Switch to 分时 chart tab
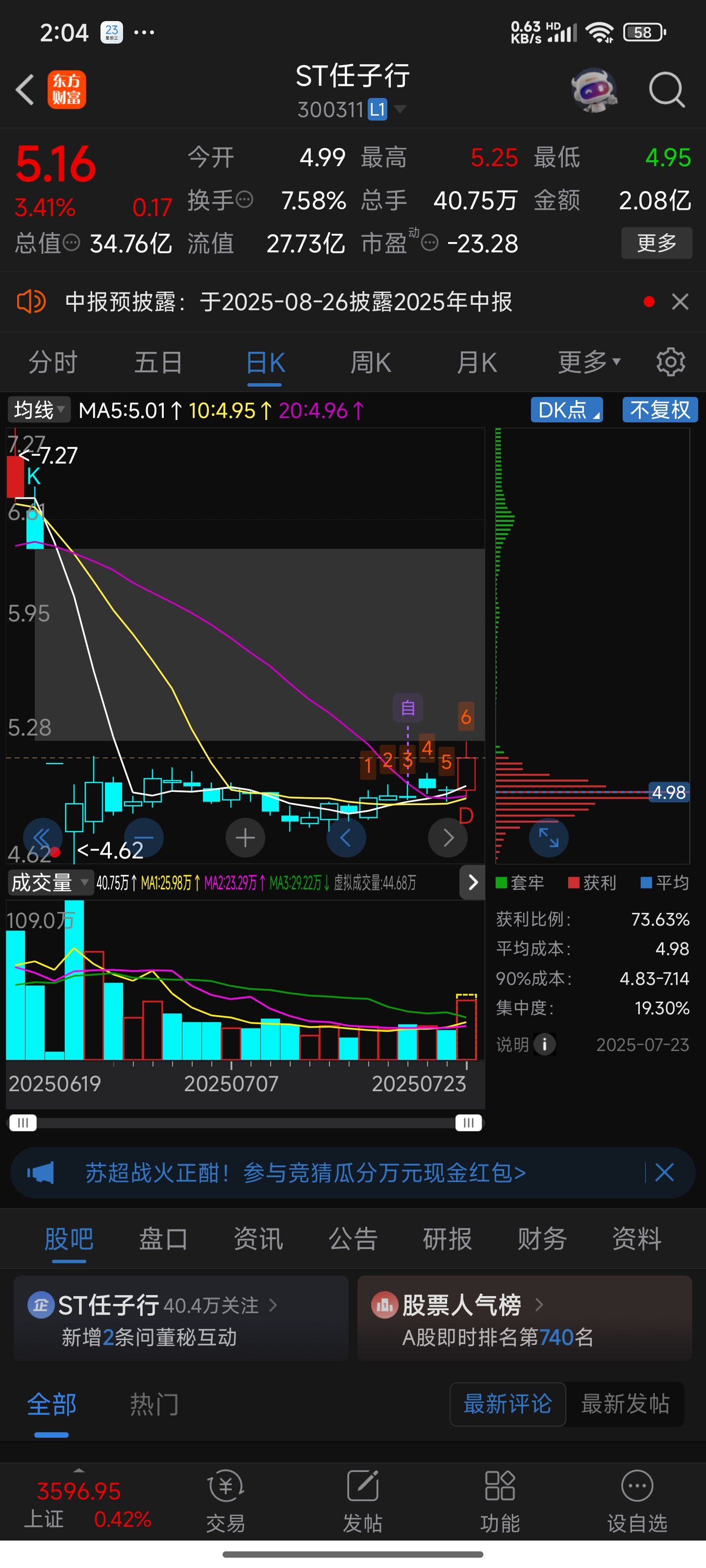Viewport: 706px width, 1568px height. [x=53, y=362]
